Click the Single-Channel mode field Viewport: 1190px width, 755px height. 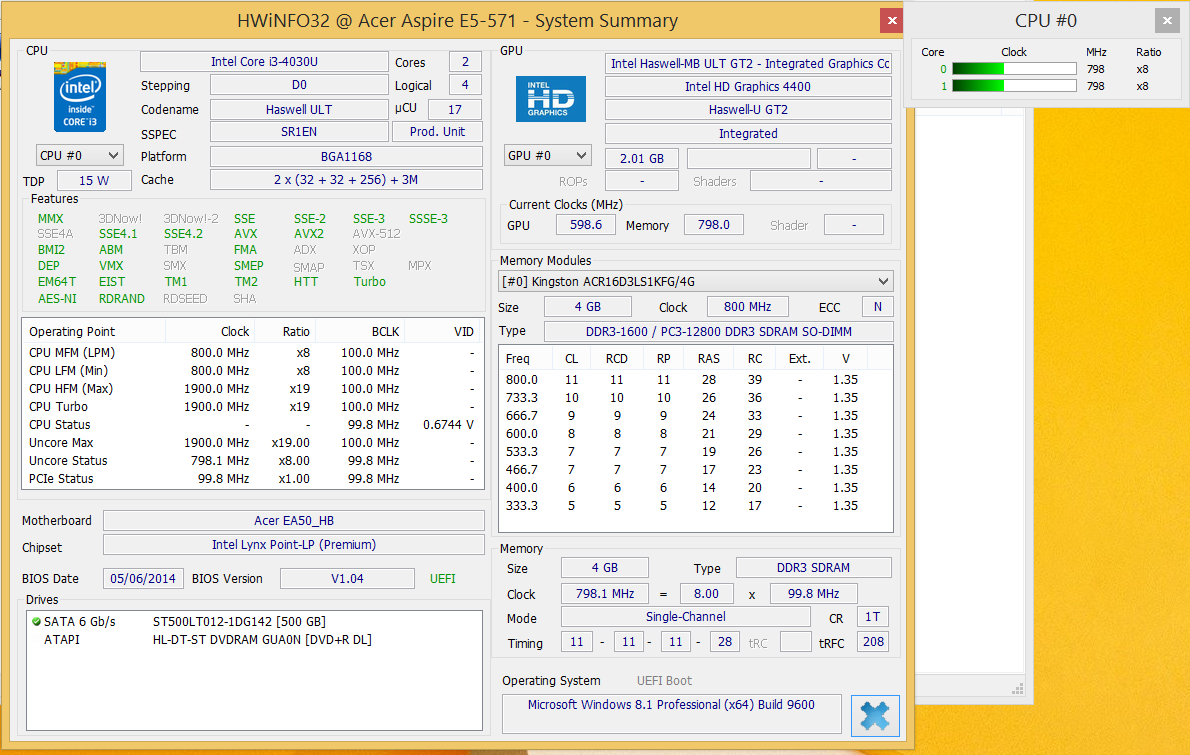pos(685,617)
